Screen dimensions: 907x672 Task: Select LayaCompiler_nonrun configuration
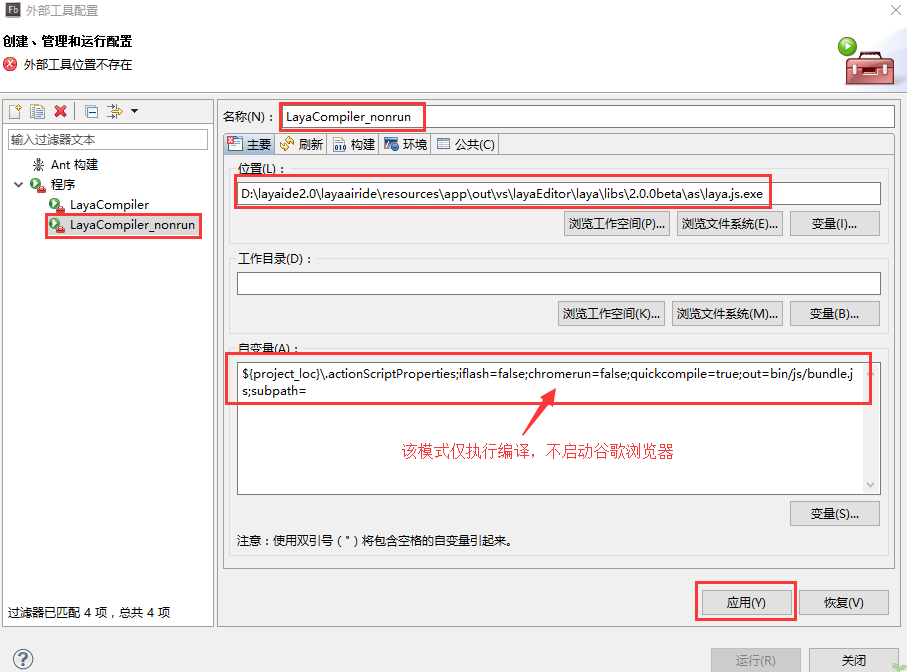pos(132,225)
